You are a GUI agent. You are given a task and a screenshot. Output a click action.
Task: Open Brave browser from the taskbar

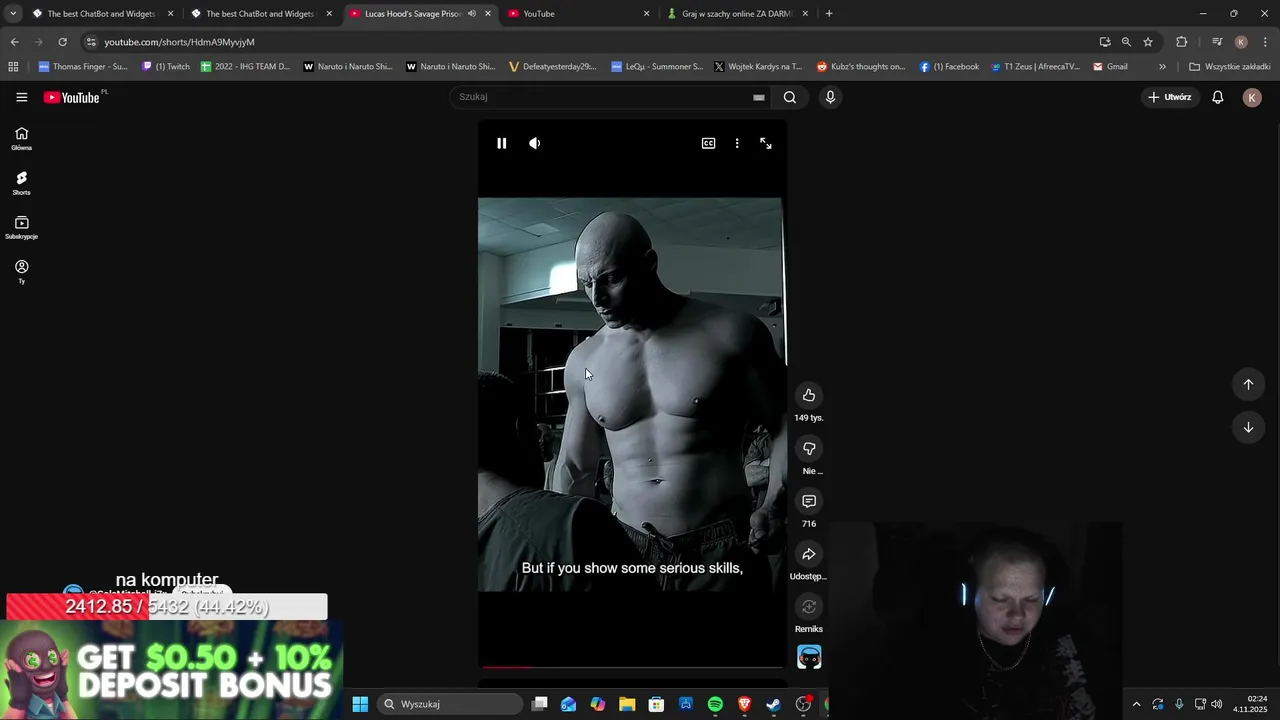(x=744, y=704)
